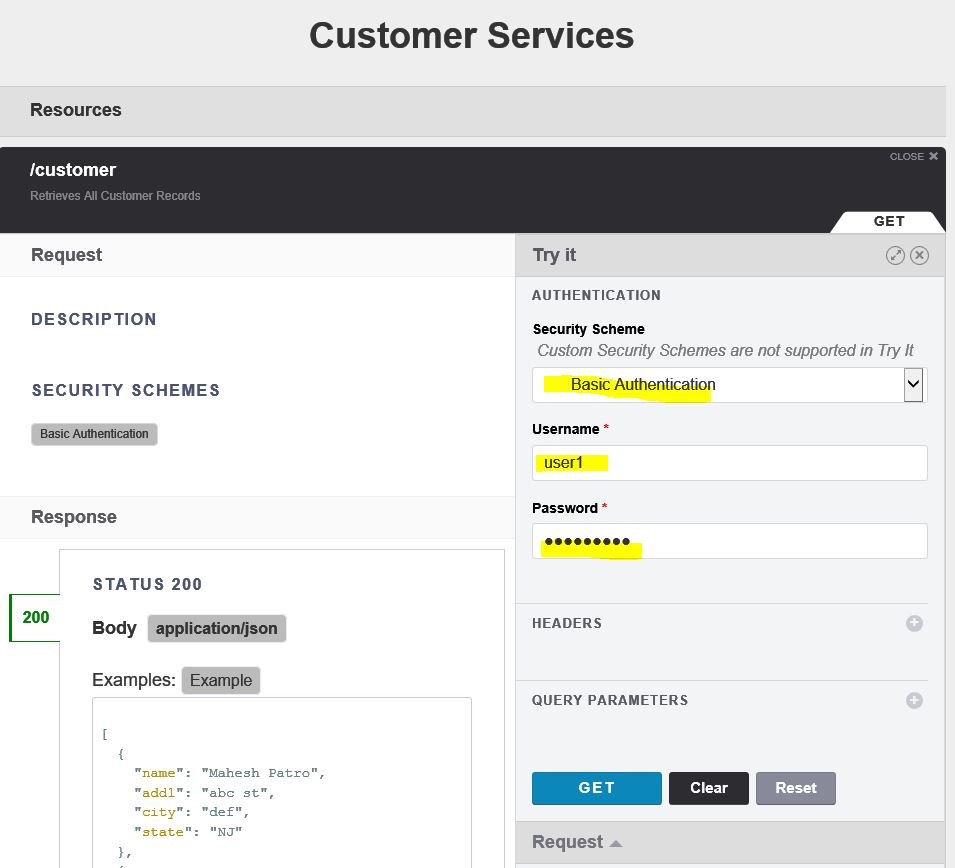Click the Reset button
This screenshot has height=868, width=955.
click(795, 788)
